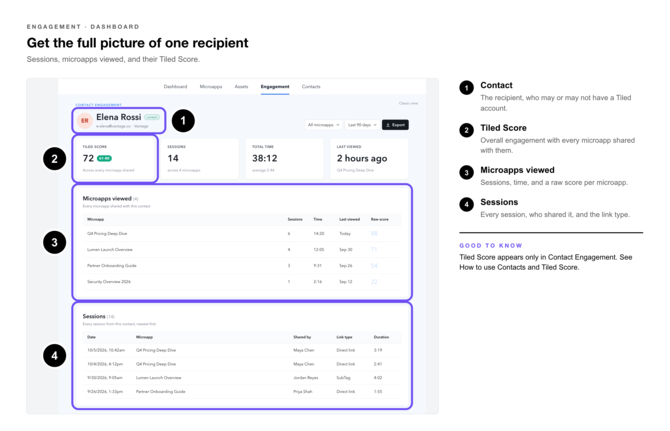The width and height of the screenshot is (670, 431).
Task: Open the Last 90 days dropdown
Action: click(x=362, y=125)
